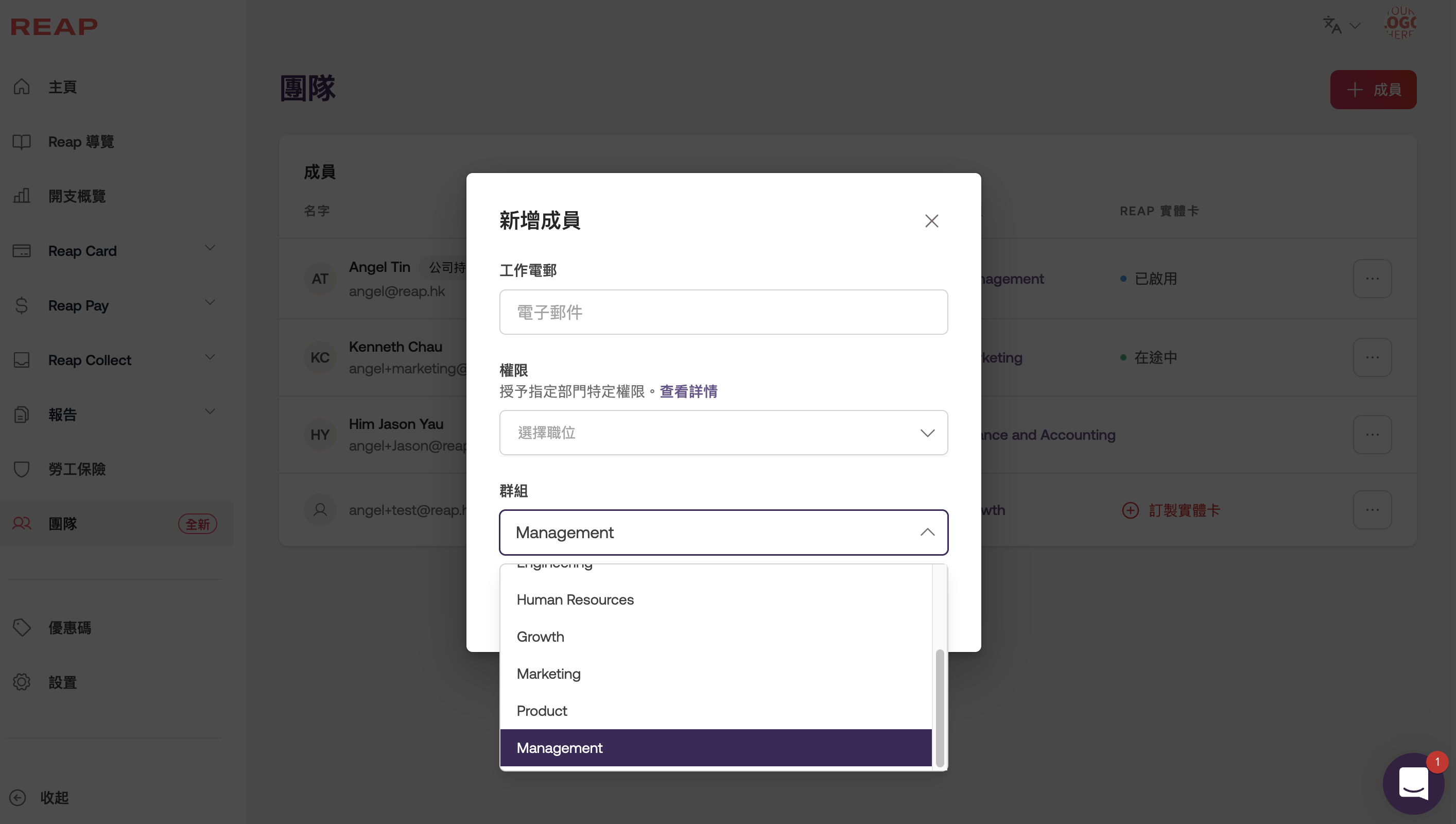Click the view details link
This screenshot has width=1456, height=824.
[688, 391]
